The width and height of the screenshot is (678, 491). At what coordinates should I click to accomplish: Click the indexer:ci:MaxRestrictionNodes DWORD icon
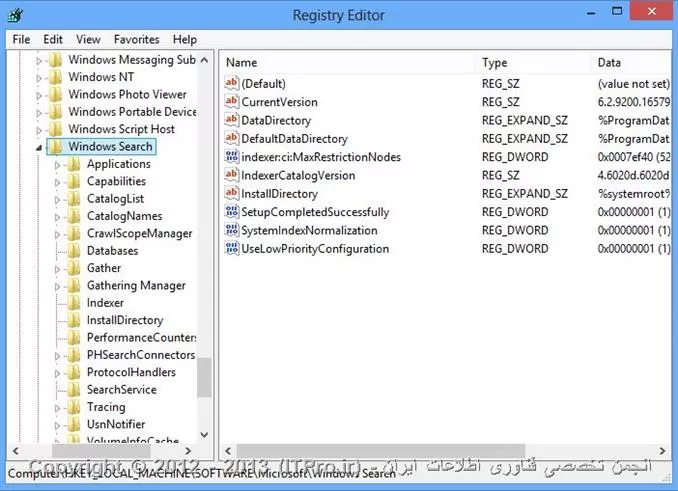click(x=232, y=156)
